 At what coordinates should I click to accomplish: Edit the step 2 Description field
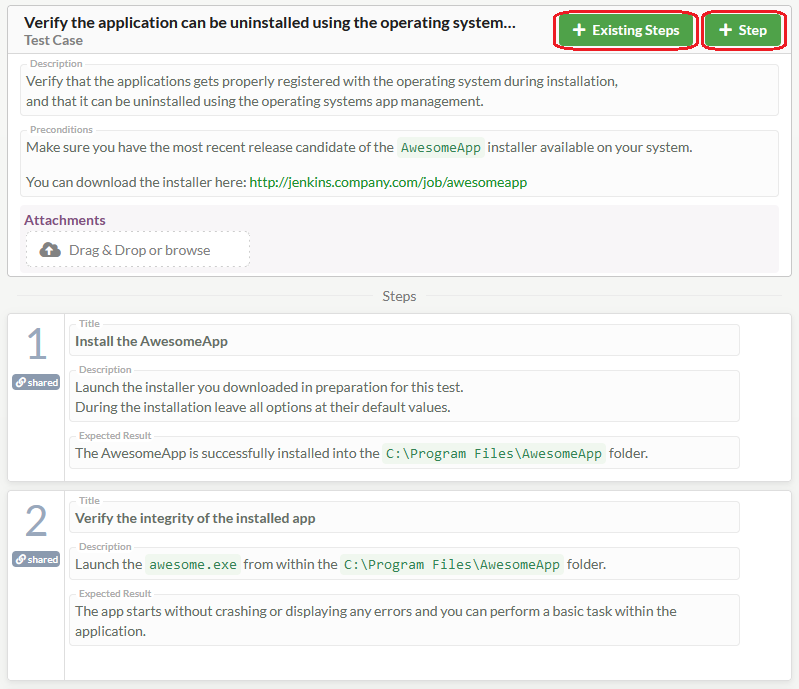404,564
